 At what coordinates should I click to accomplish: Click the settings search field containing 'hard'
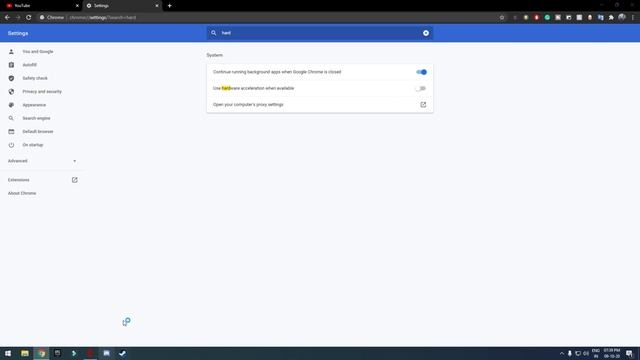(319, 33)
